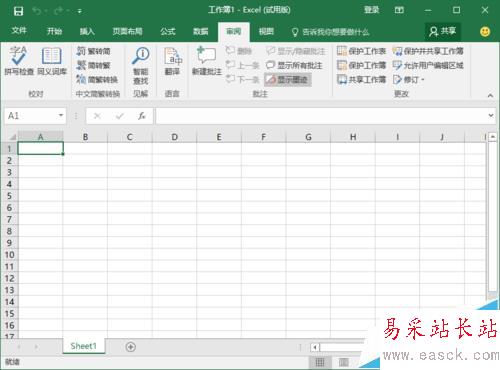The height and width of the screenshot is (370, 500).
Task: Go to next comment 下一条
Action: (243, 79)
